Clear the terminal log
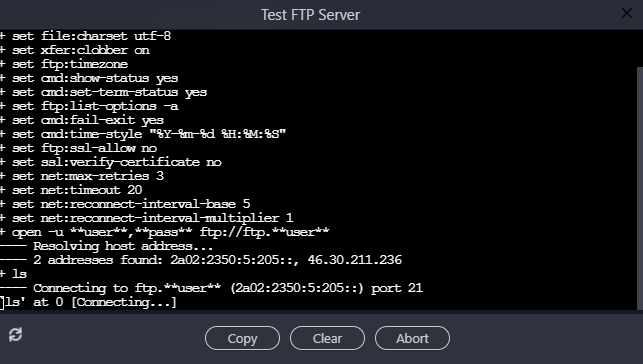 coord(327,338)
